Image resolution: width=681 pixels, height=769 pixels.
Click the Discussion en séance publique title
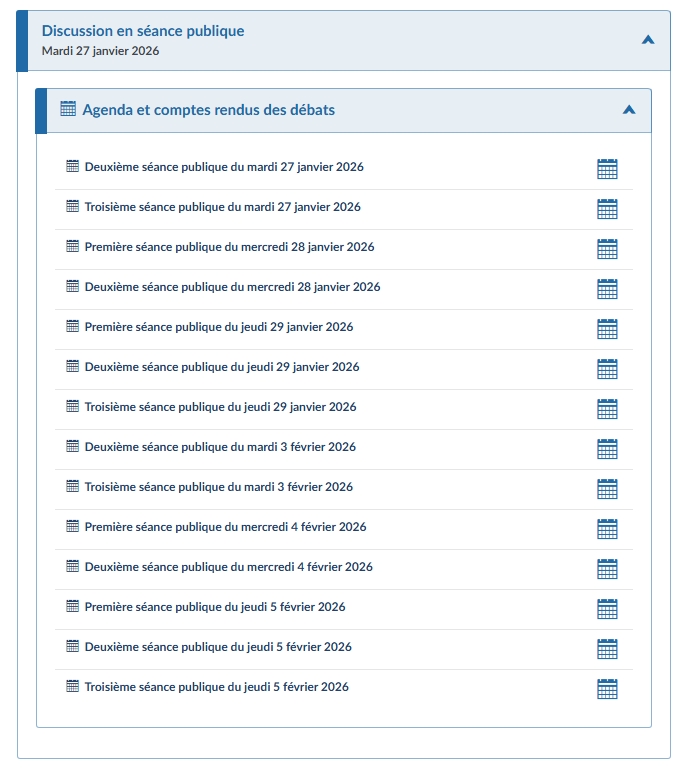(x=143, y=31)
